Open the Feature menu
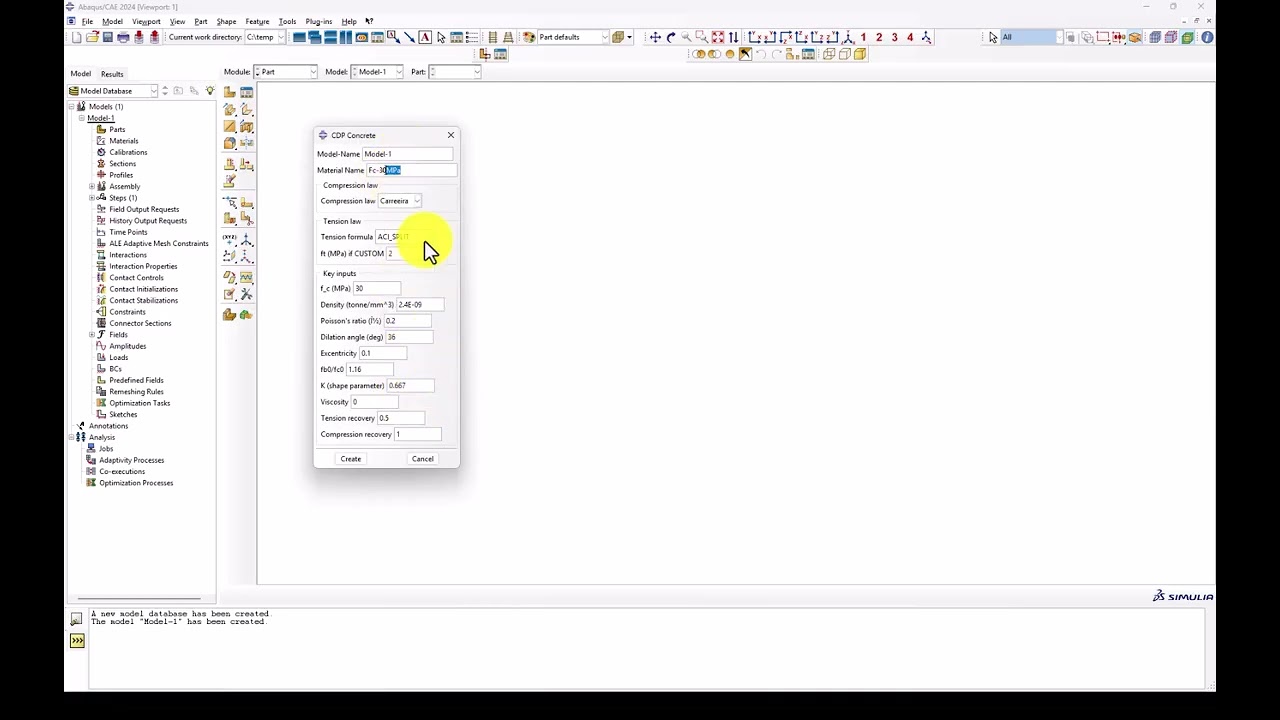The image size is (1280, 720). (x=257, y=21)
